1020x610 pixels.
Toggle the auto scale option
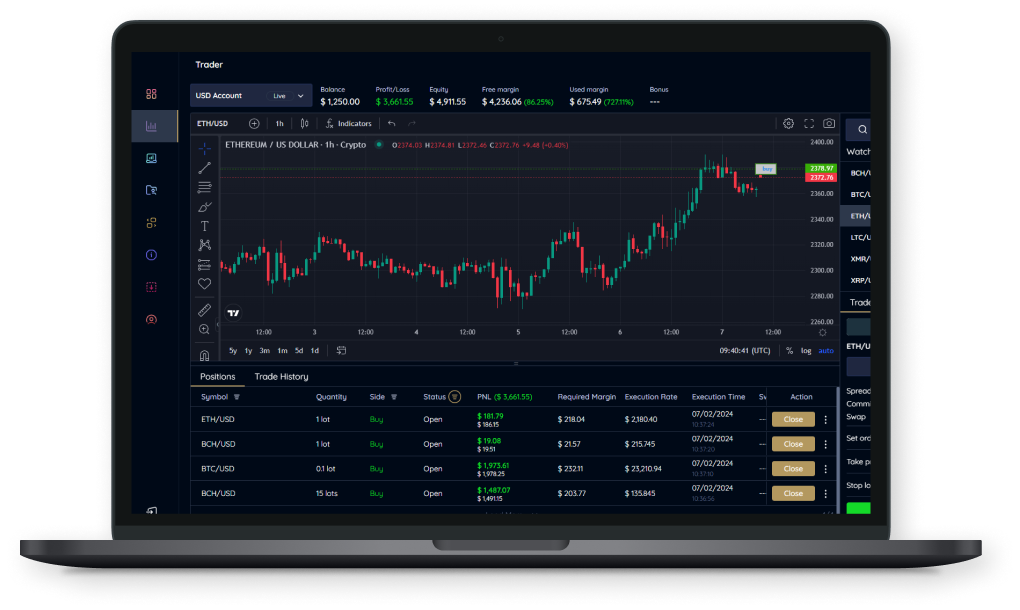[x=826, y=351]
